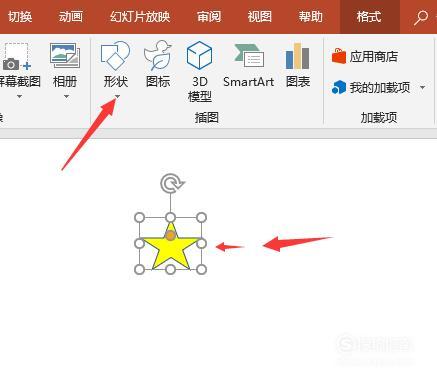Viewport: 437px width, 391px height.
Task: Select the 格式 (Format) tab
Action: pyautogui.click(x=369, y=17)
